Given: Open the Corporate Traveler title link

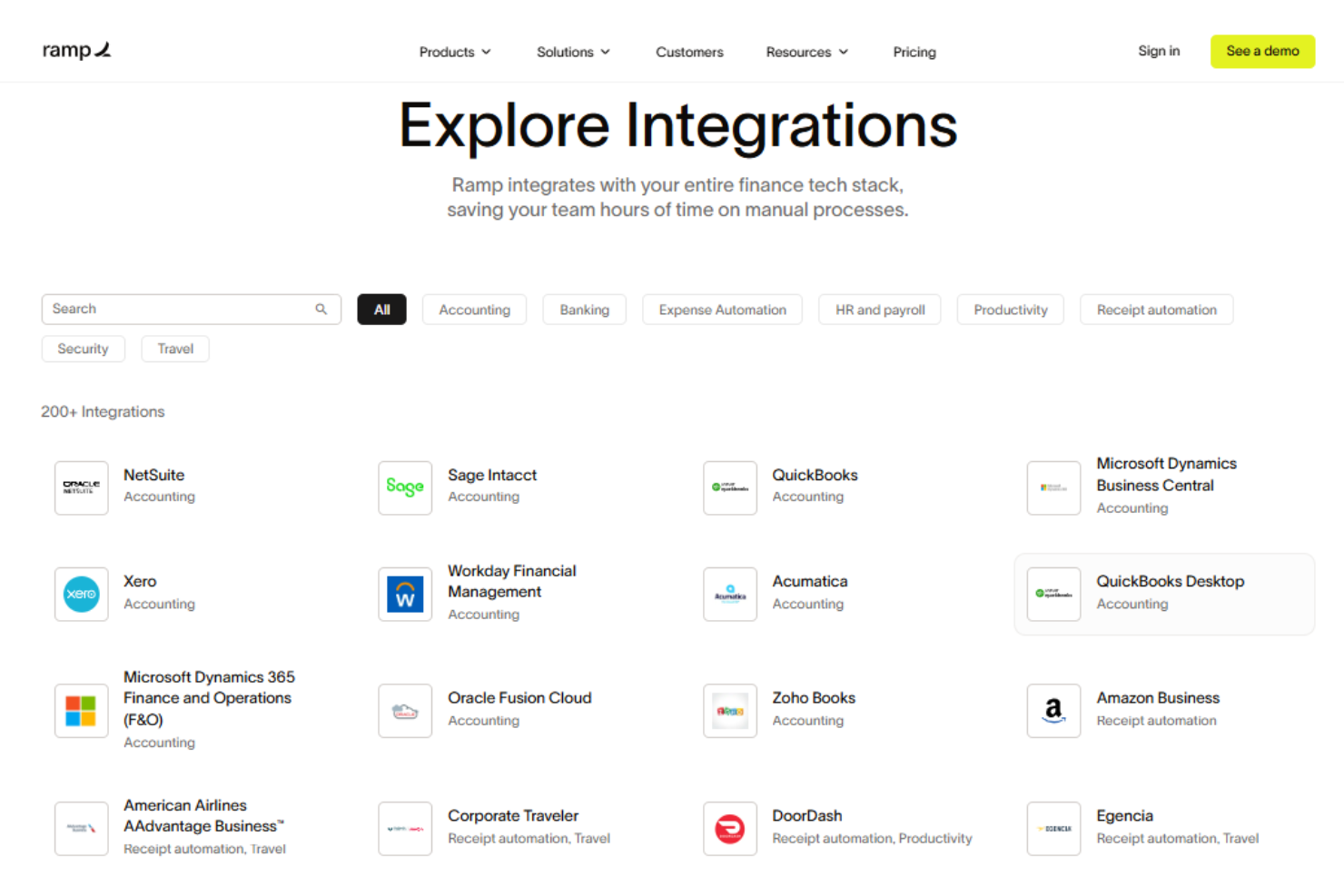Looking at the screenshot, I should click(x=513, y=815).
